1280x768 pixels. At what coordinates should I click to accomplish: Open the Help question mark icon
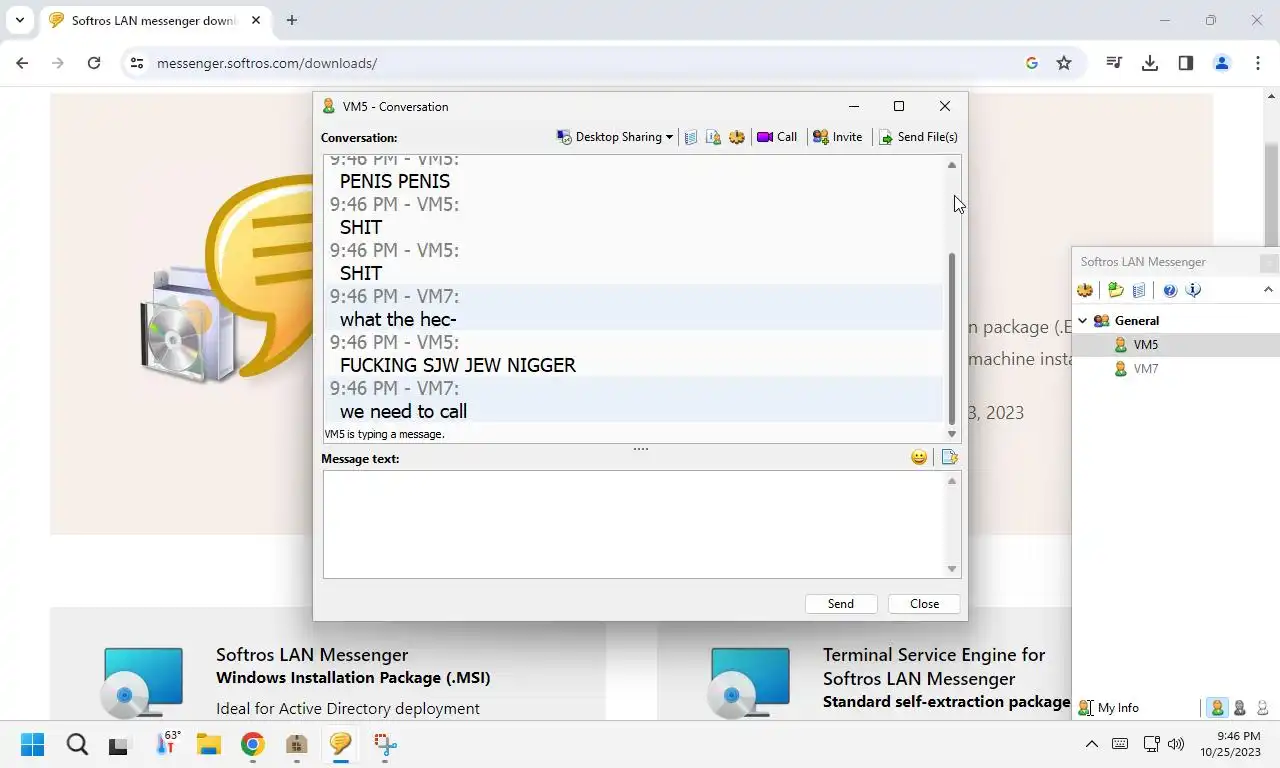coord(1170,290)
